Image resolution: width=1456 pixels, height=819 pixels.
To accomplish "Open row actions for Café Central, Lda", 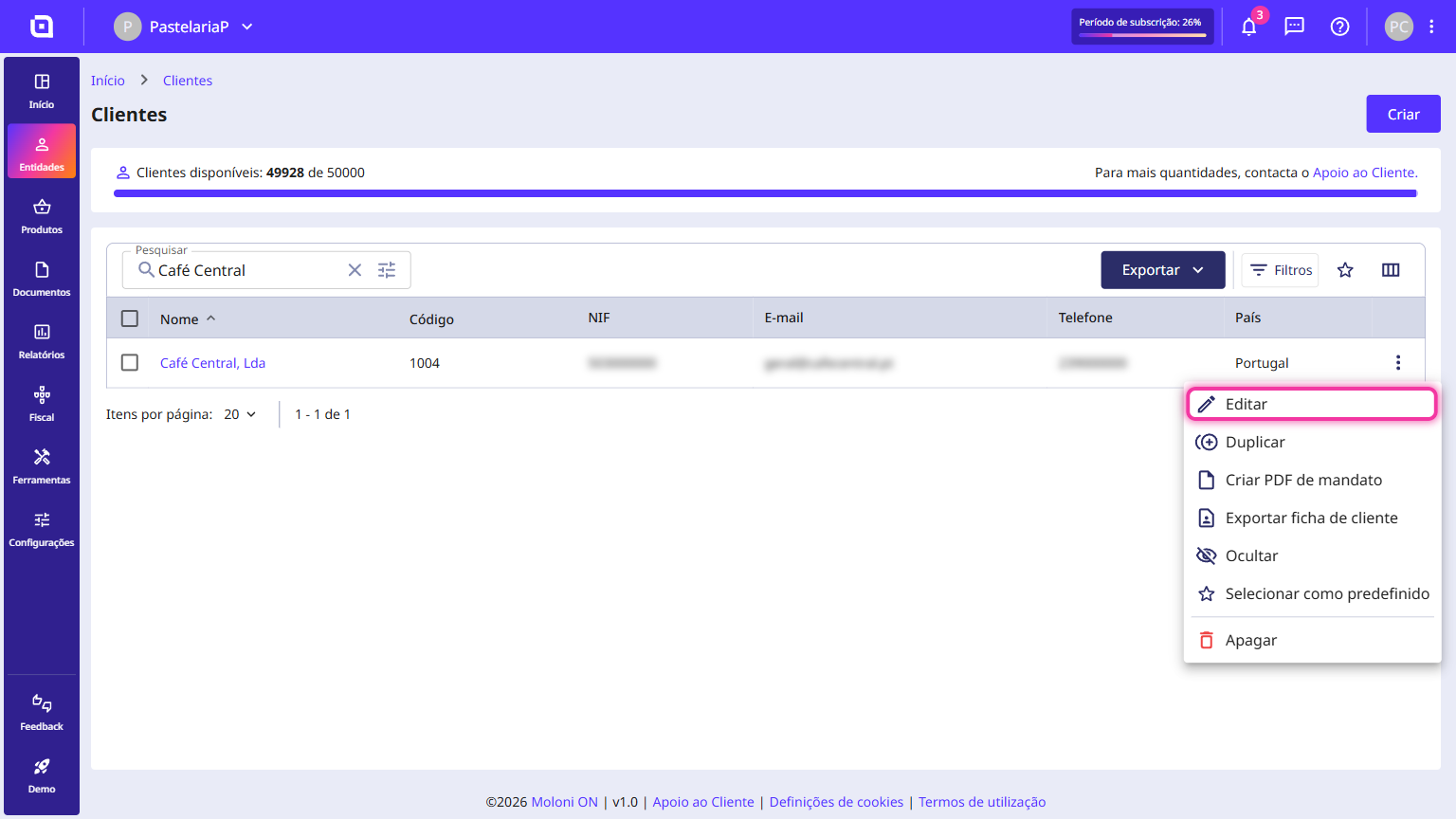I will pos(1398,363).
